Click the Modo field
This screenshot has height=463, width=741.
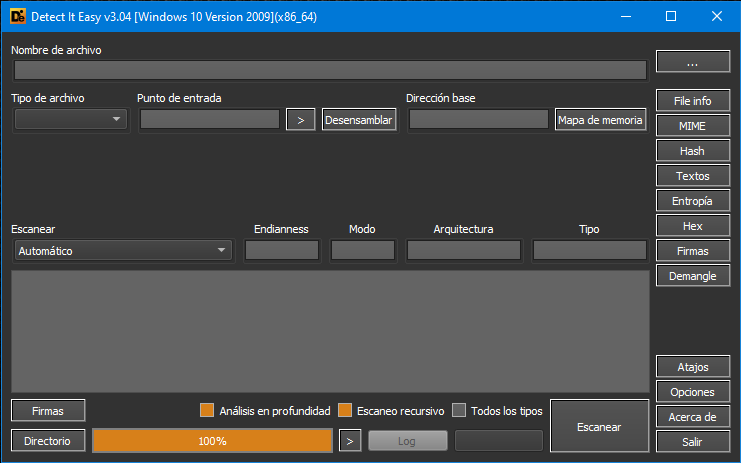[363, 250]
